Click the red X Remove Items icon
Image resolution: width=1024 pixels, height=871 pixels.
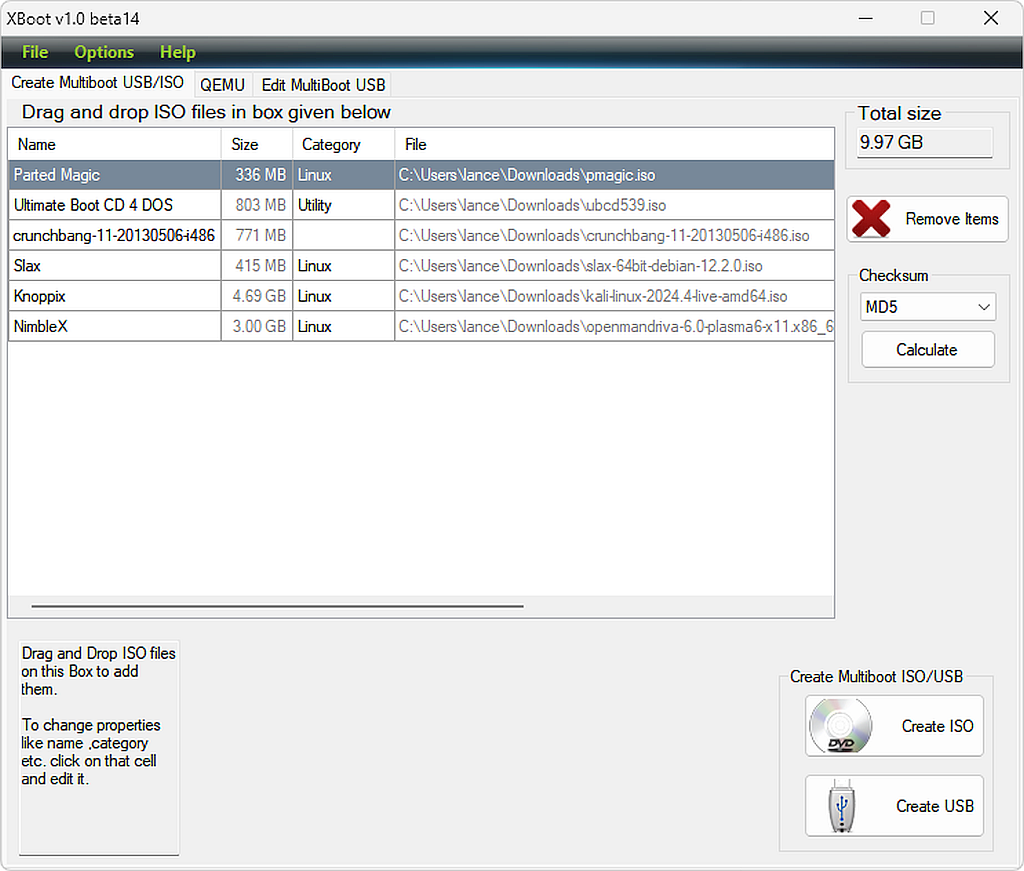[x=871, y=219]
